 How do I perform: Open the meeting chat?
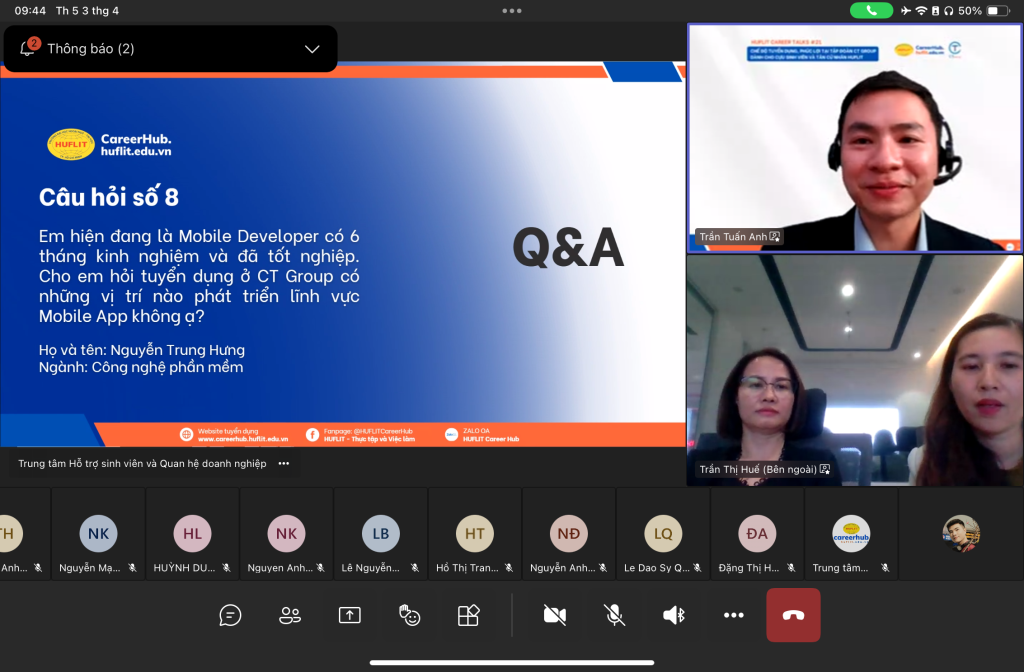point(230,615)
